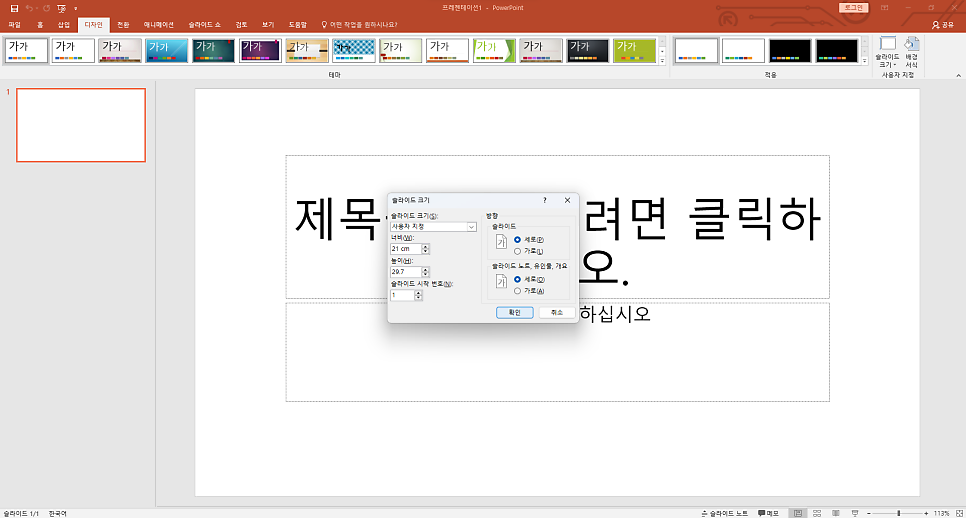Click the Redo icon in title bar
966x518 pixels.
point(46,8)
